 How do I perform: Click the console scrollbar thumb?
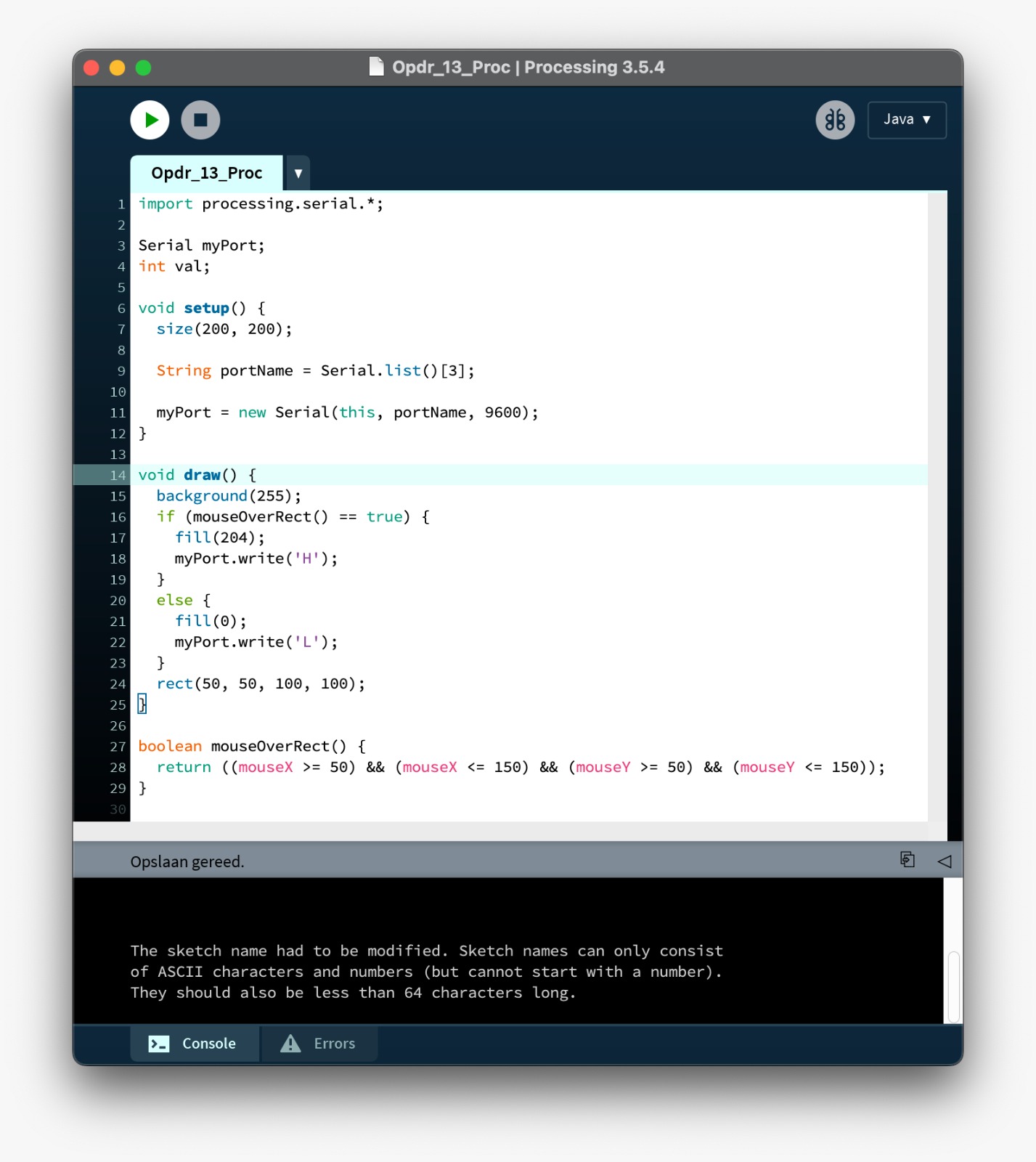(x=953, y=986)
